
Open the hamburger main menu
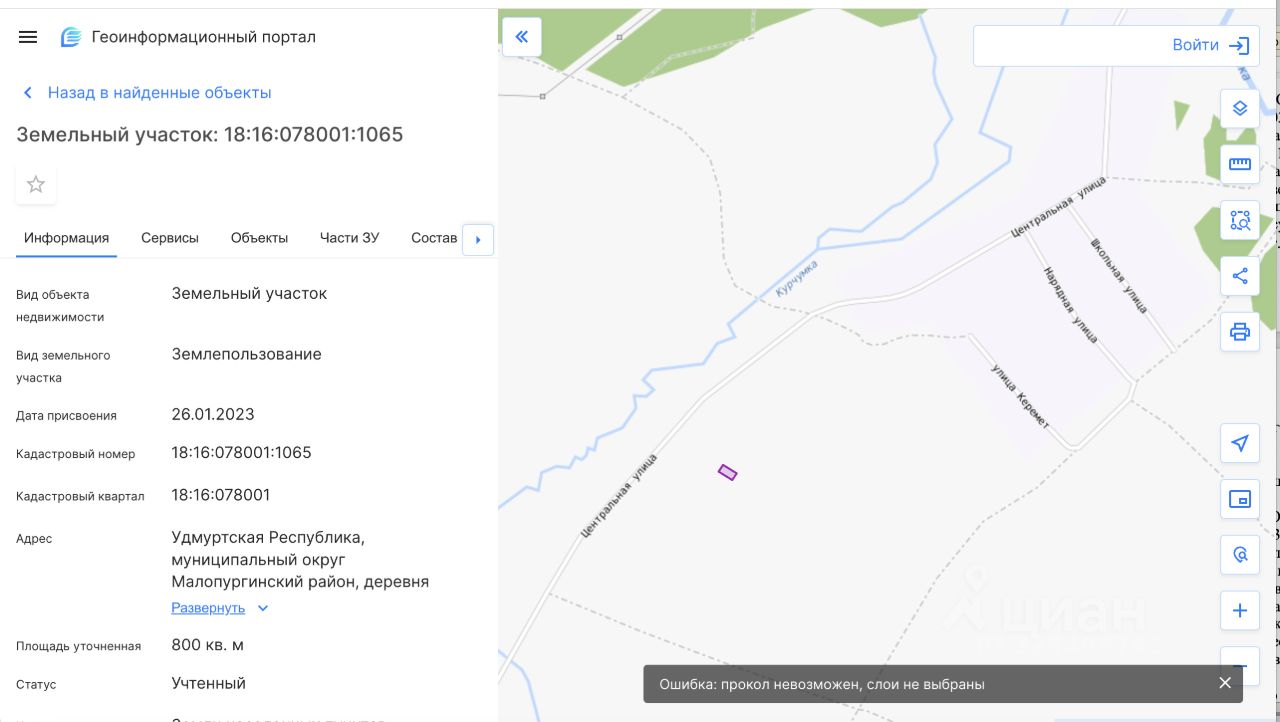pos(28,37)
